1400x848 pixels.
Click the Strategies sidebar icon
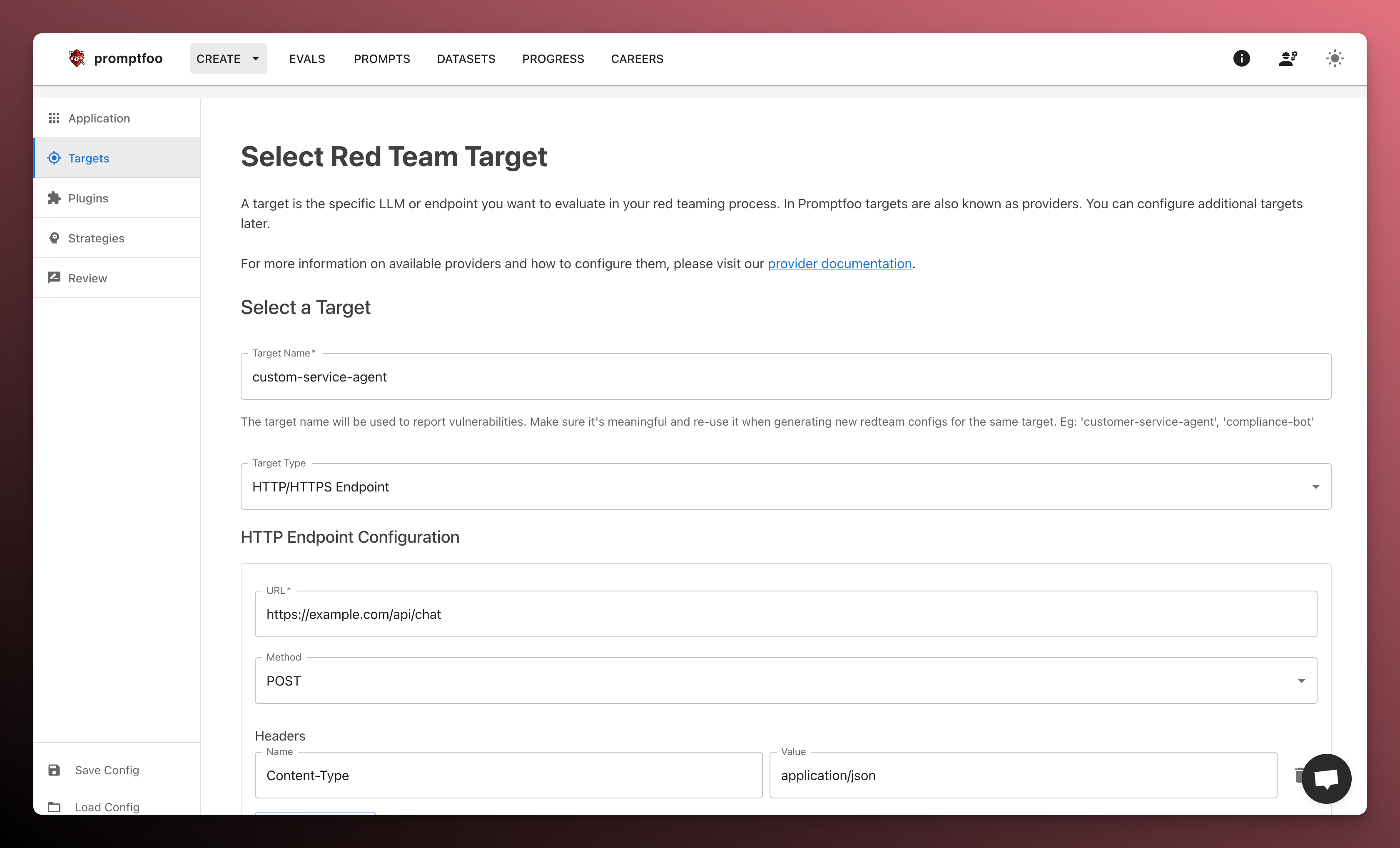pyautogui.click(x=55, y=238)
